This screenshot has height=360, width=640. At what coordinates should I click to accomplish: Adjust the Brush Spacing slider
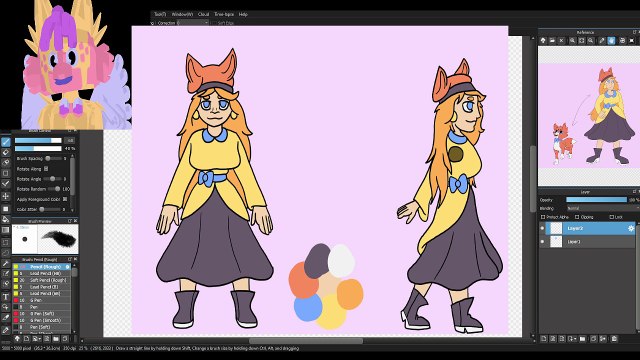pyautogui.click(x=53, y=158)
